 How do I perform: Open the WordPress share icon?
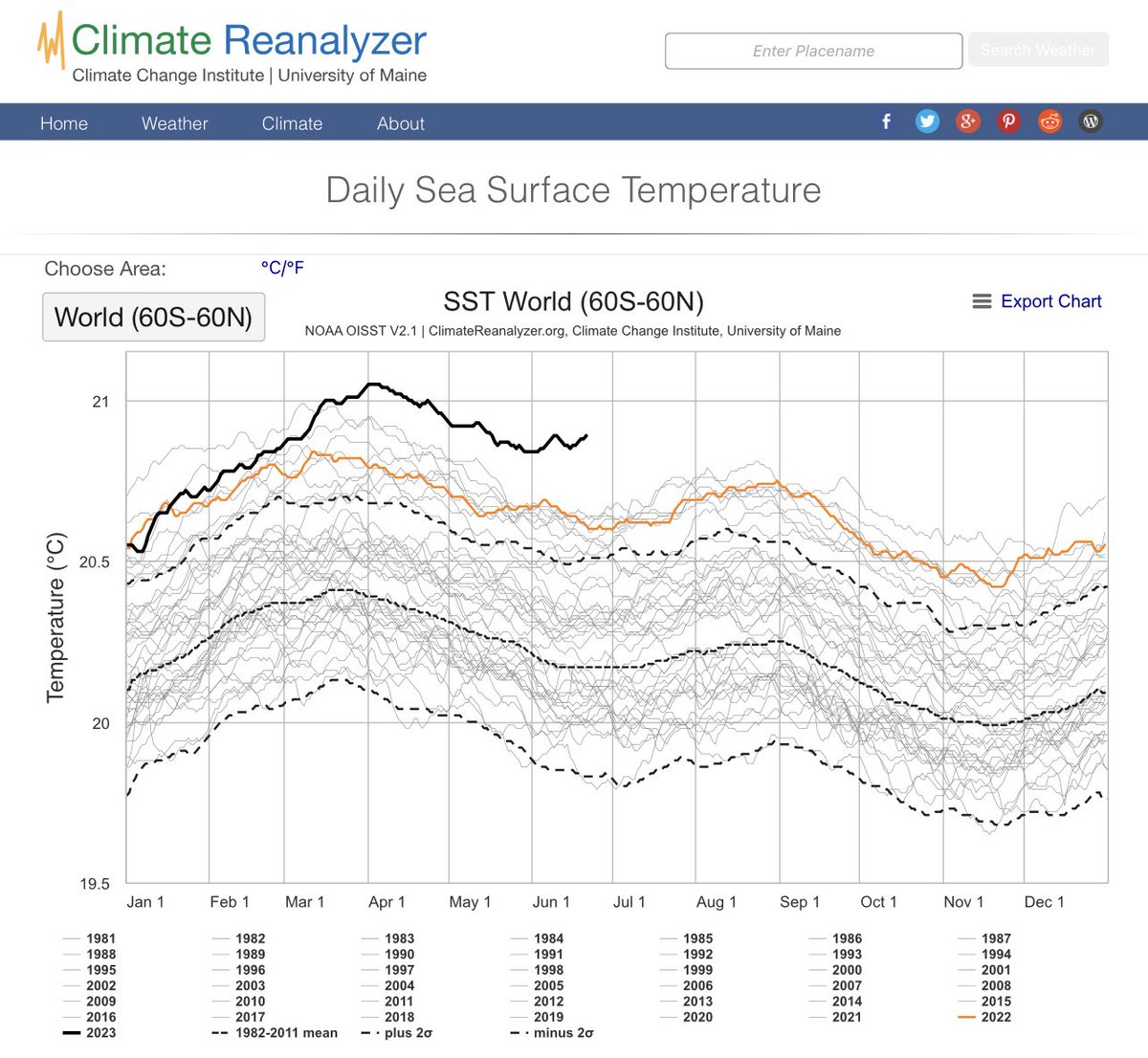click(x=1091, y=121)
